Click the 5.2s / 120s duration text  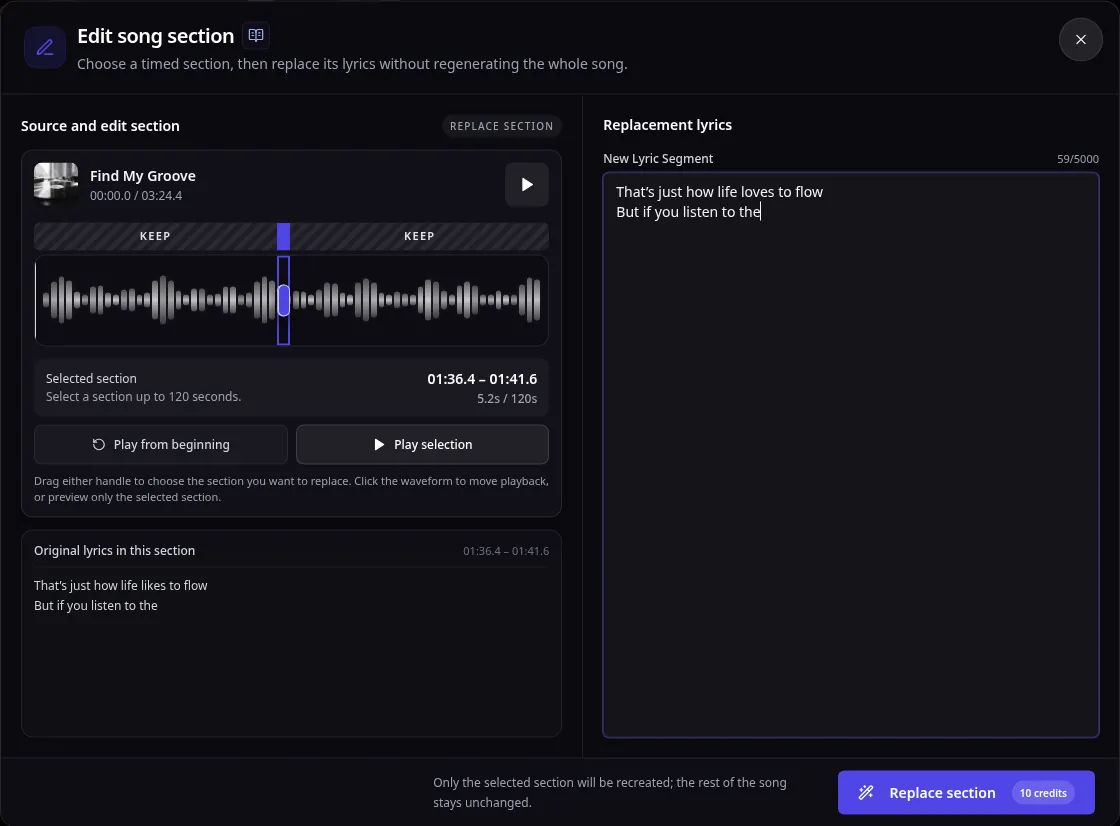[x=506, y=399]
